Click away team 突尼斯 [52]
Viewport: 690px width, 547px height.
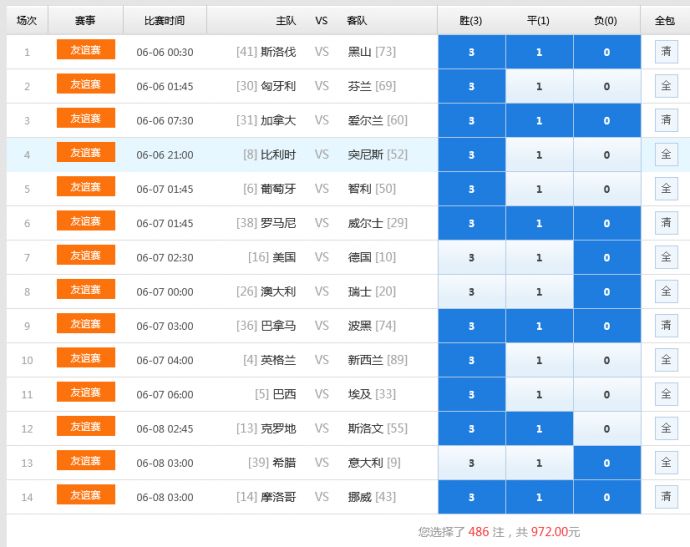378,154
